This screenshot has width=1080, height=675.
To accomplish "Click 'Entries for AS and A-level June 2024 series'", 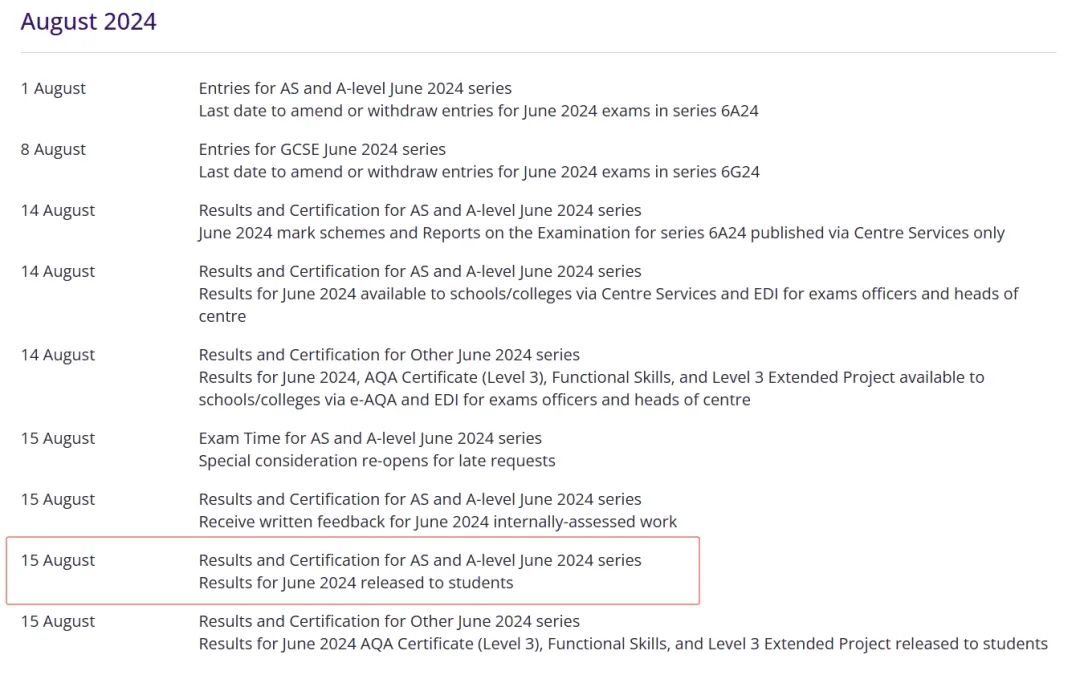I will click(x=355, y=88).
